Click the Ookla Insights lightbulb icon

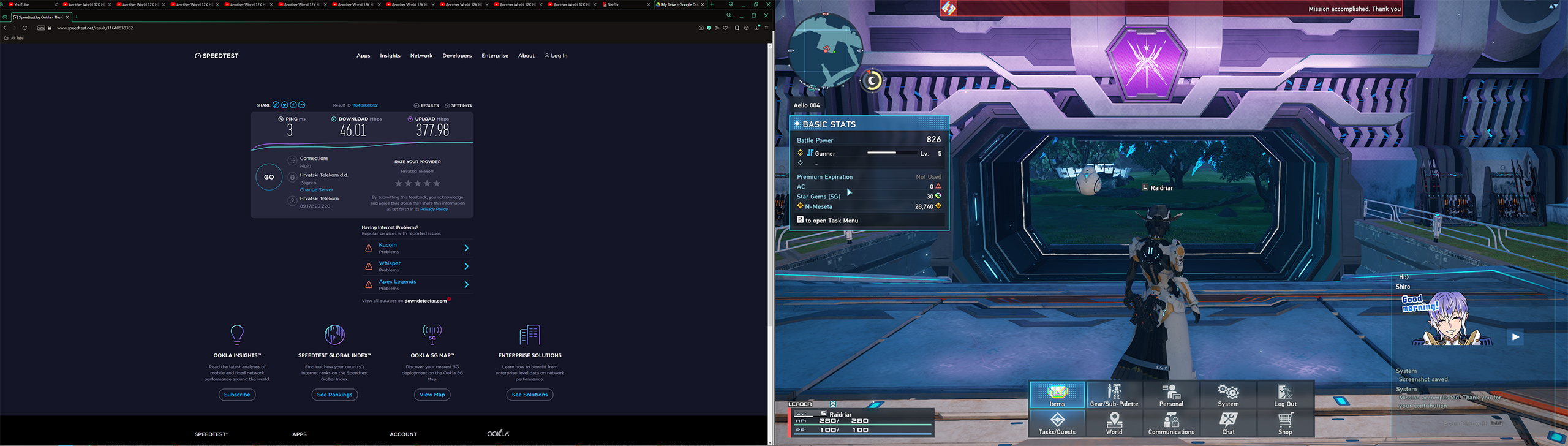tap(237, 334)
